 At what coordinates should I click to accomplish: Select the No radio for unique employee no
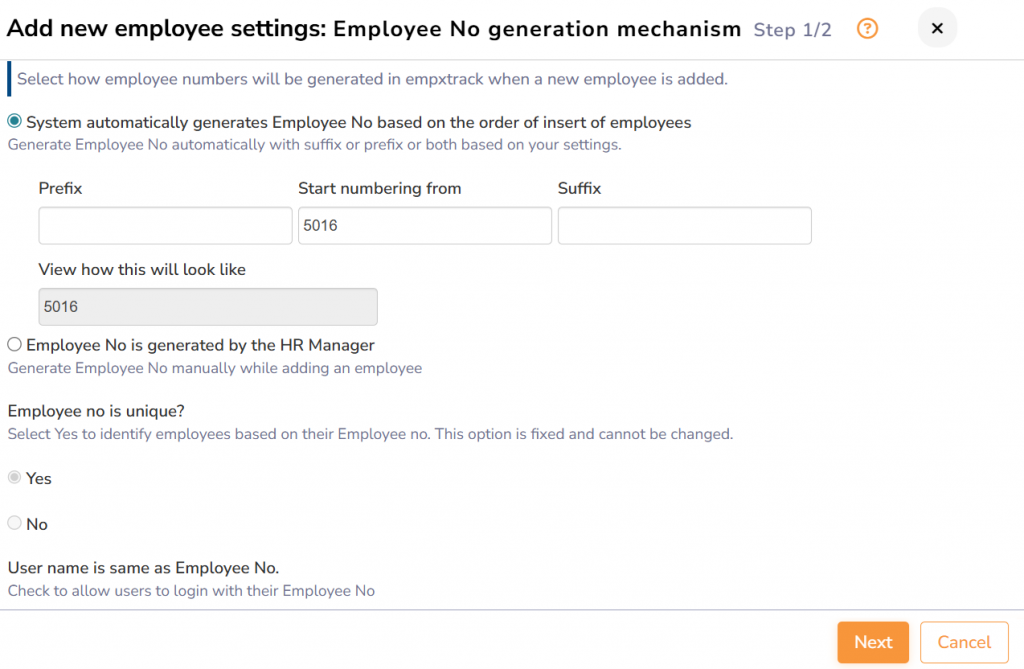click(x=15, y=523)
